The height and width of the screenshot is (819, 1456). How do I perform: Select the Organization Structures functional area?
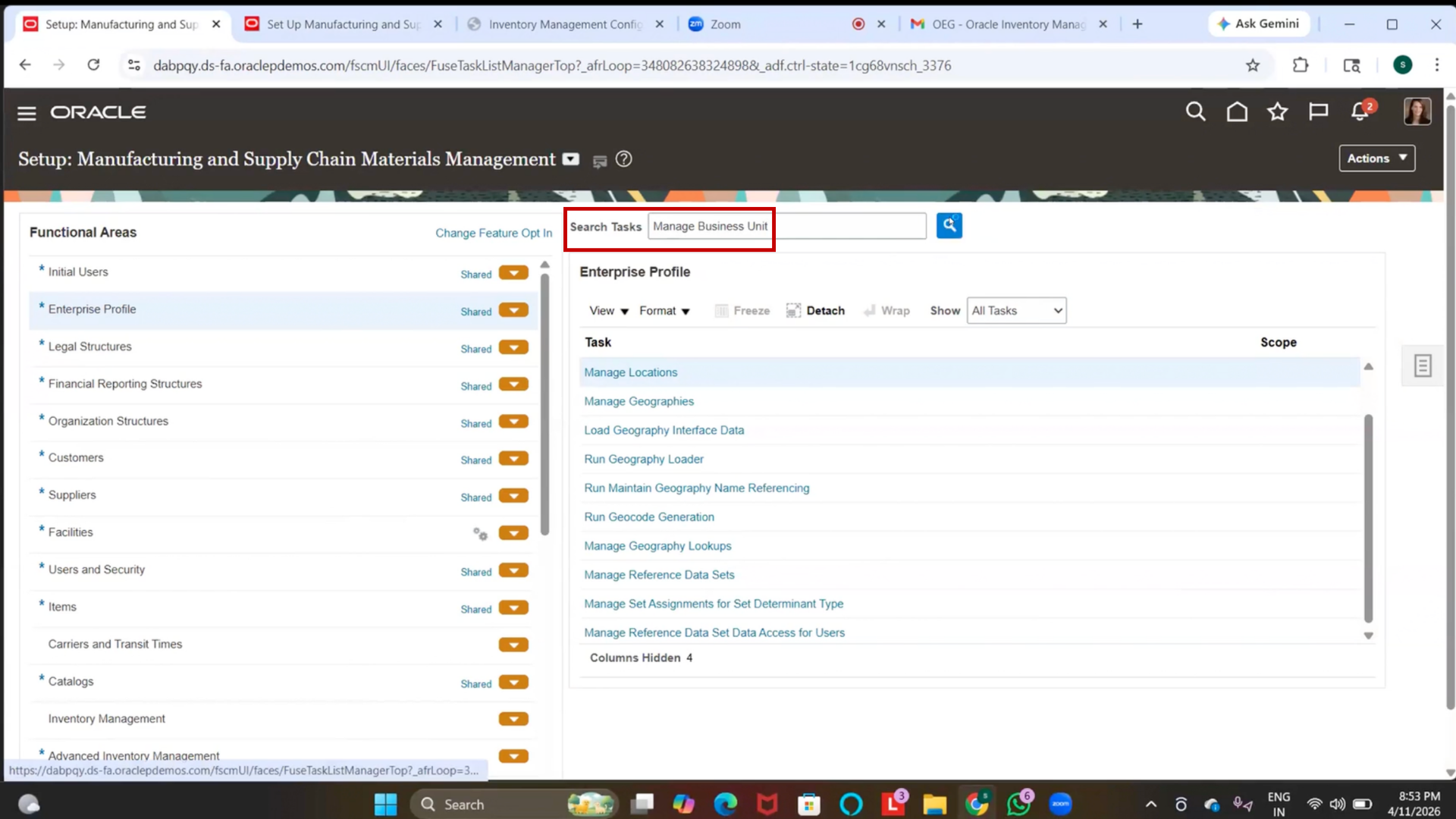coord(108,421)
